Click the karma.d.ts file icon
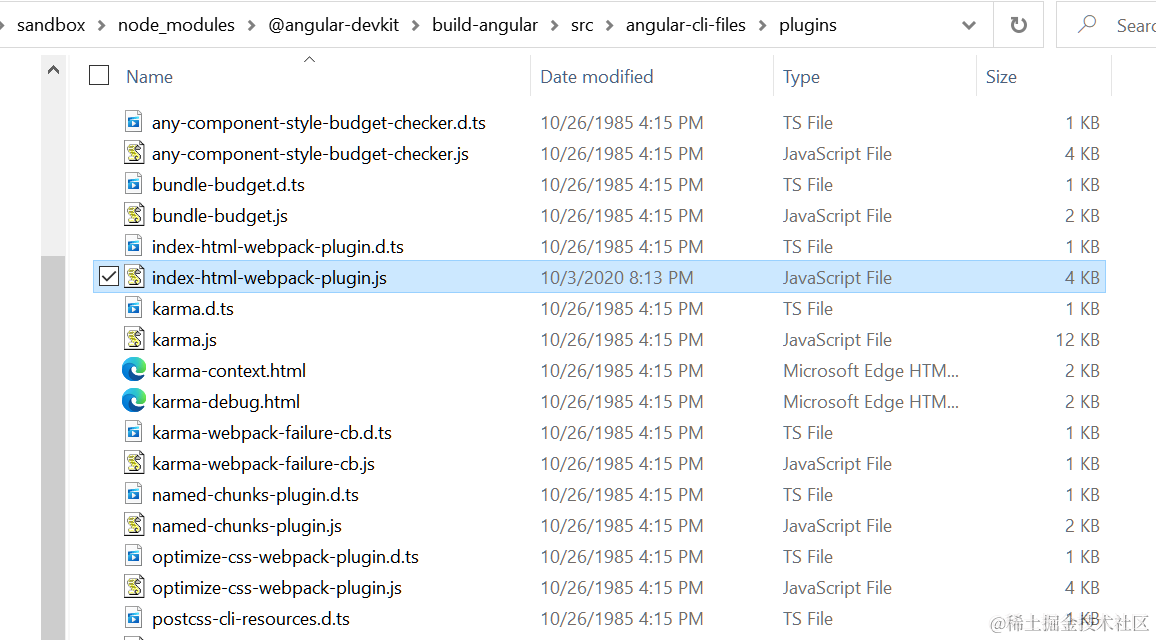 pos(133,307)
